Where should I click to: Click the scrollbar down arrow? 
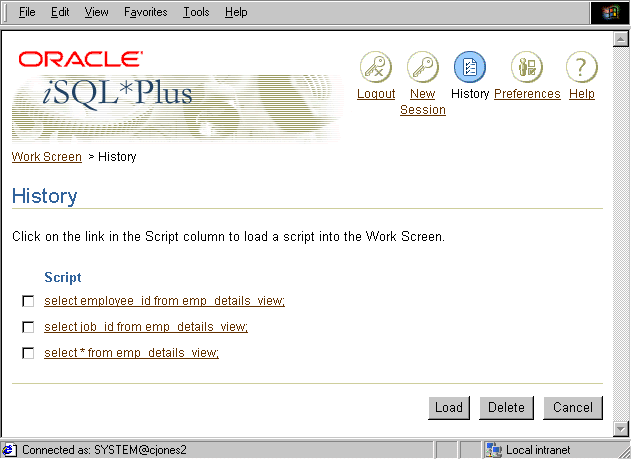click(x=621, y=428)
